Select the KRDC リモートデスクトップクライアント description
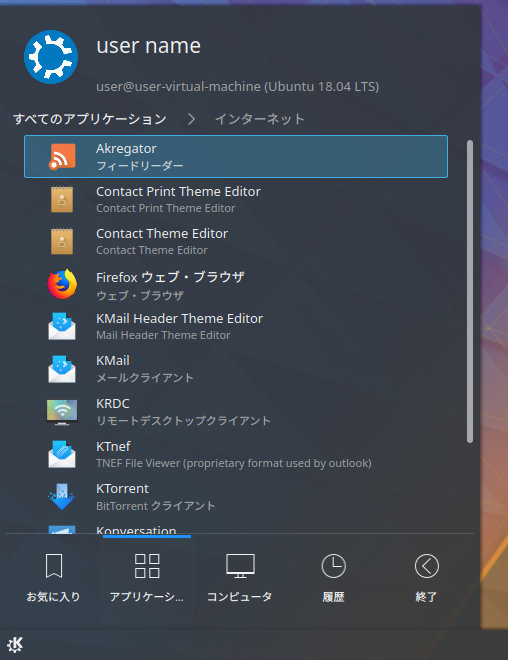 point(183,420)
